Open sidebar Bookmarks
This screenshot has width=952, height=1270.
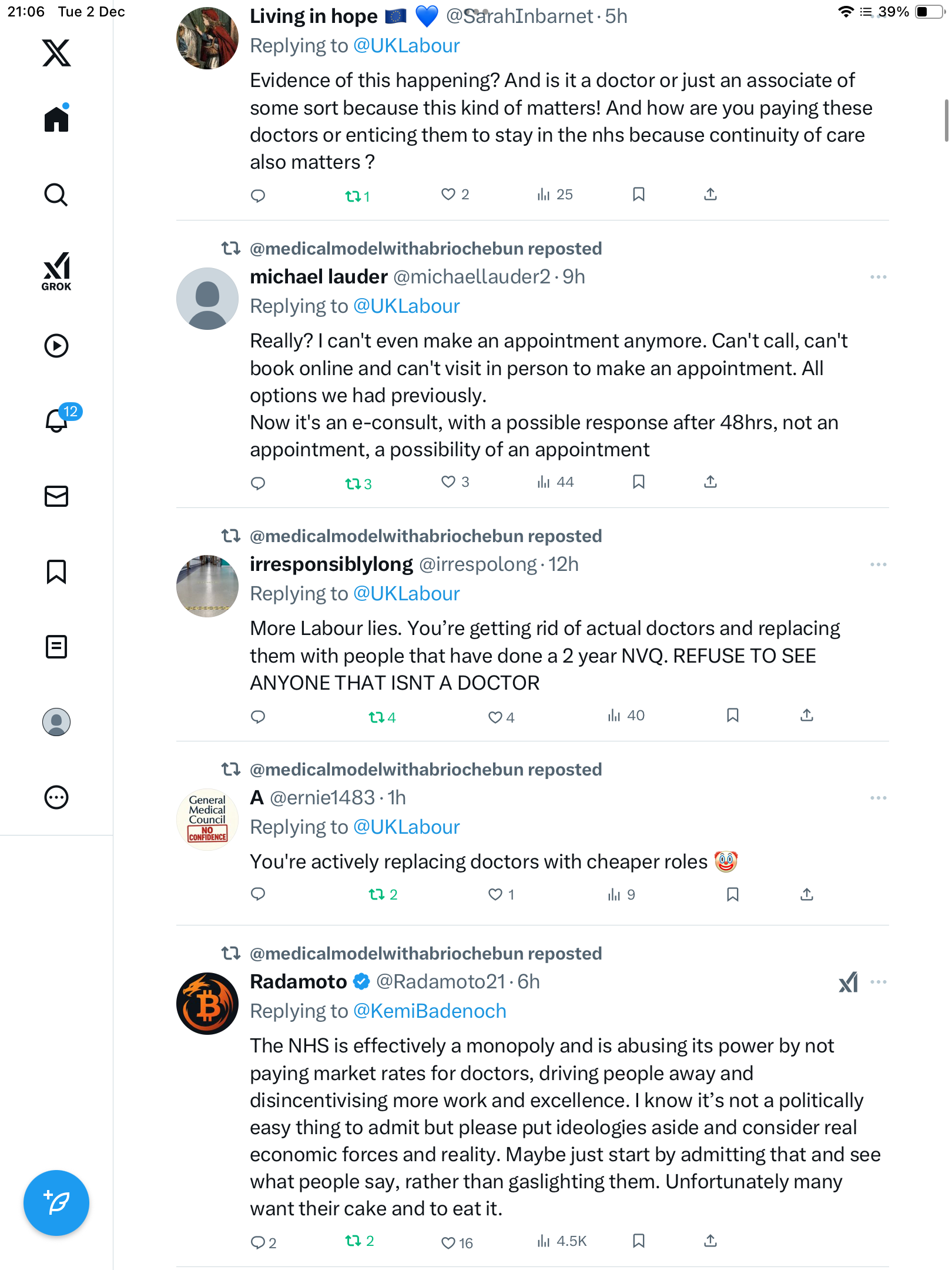pos(56,571)
